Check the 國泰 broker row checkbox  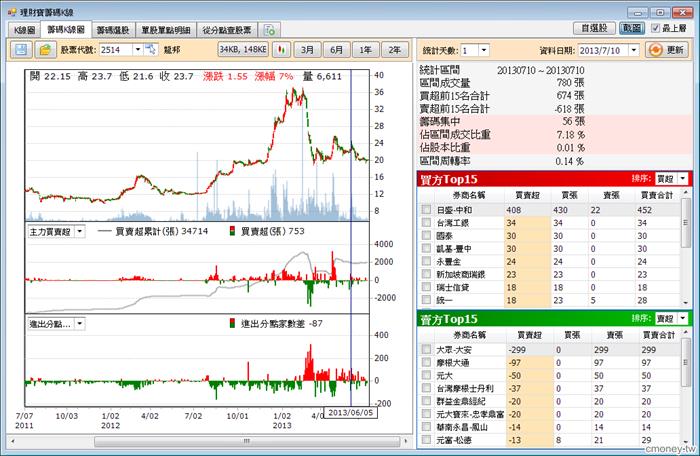427,235
